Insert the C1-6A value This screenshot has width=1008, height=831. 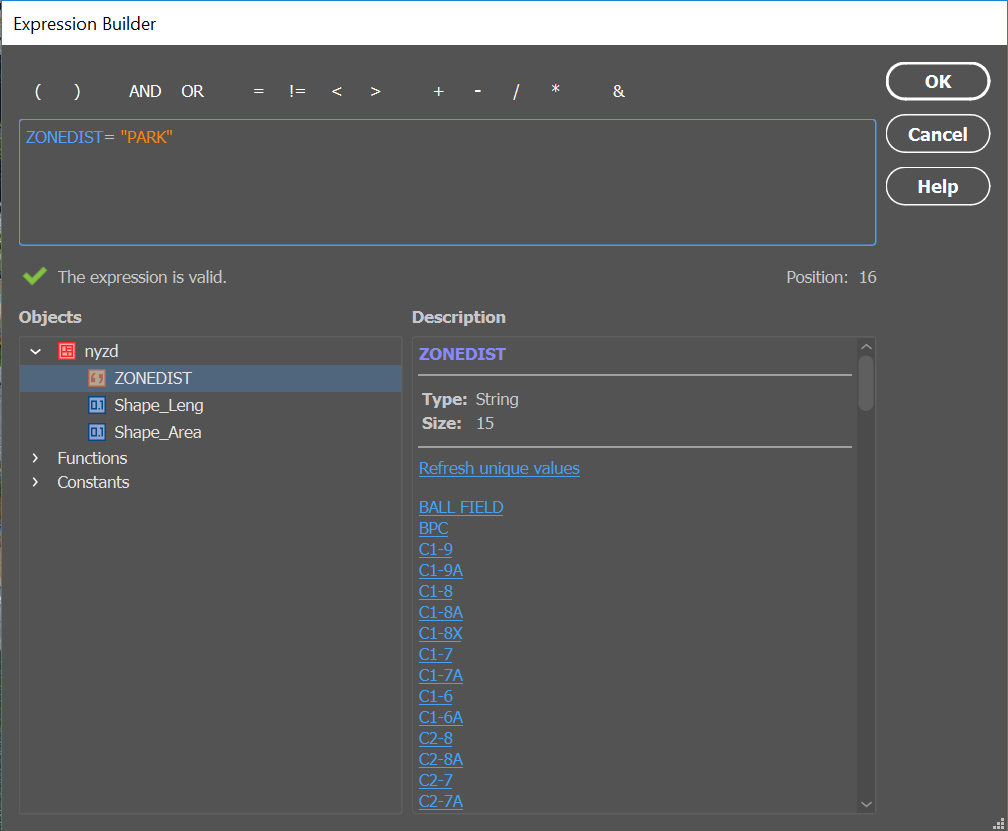[x=440, y=717]
